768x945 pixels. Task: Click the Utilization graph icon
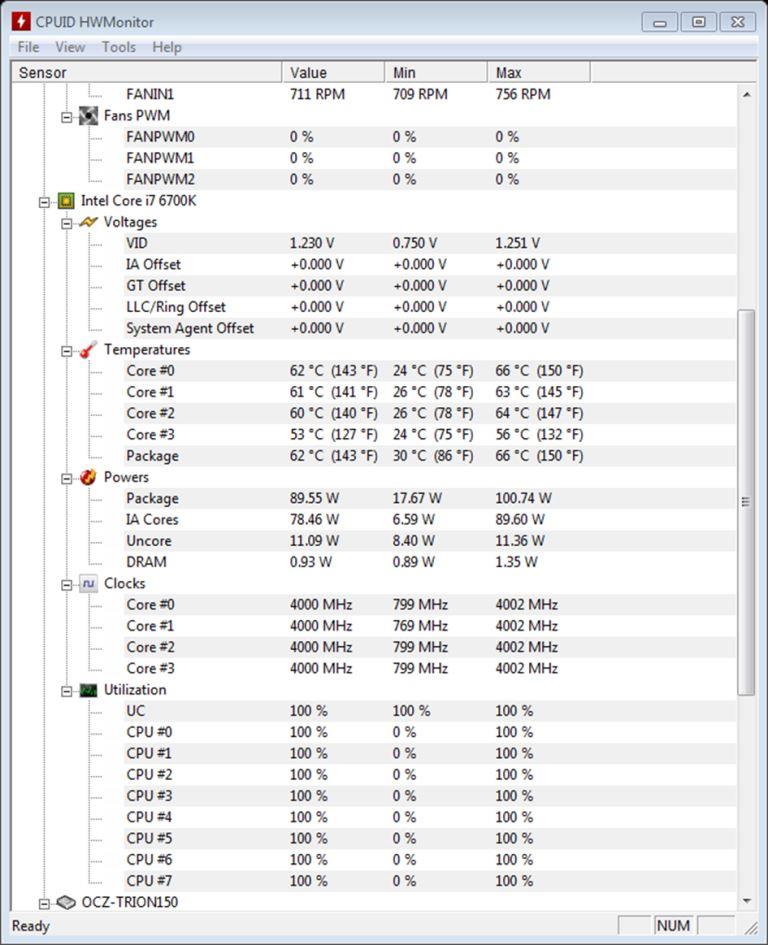pos(89,690)
